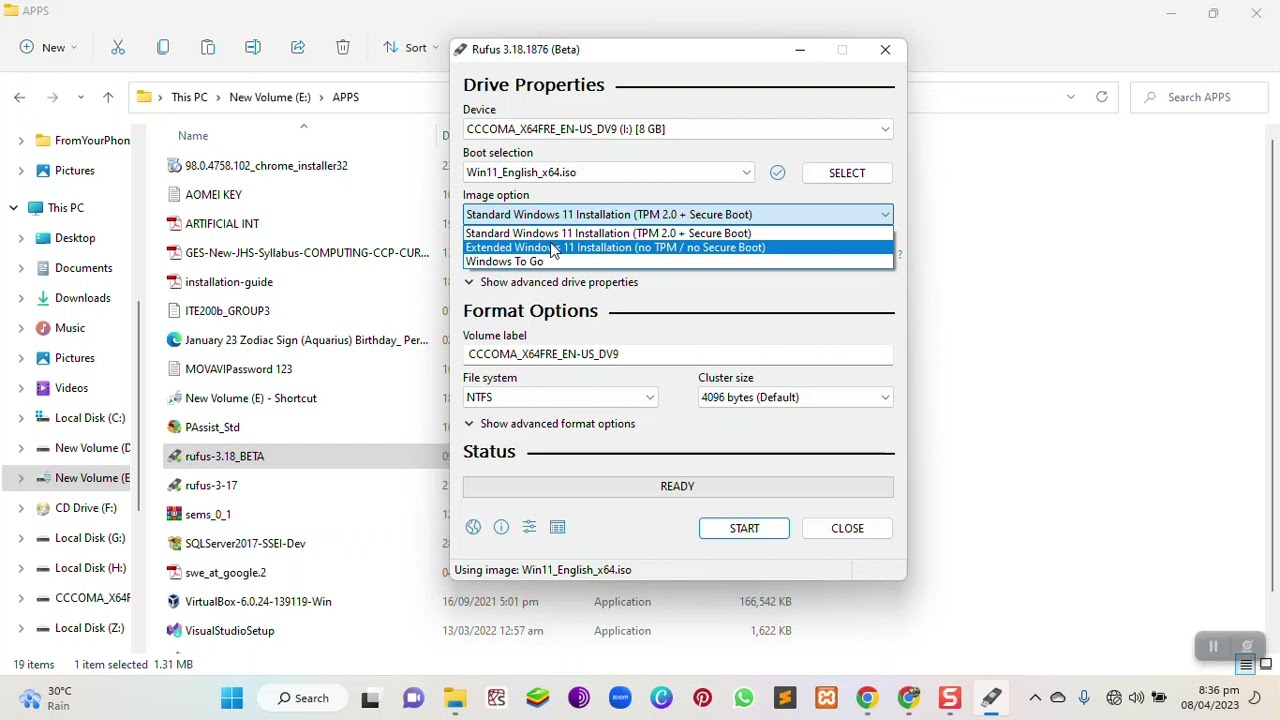Refresh the APPS folder view

[x=1102, y=97]
